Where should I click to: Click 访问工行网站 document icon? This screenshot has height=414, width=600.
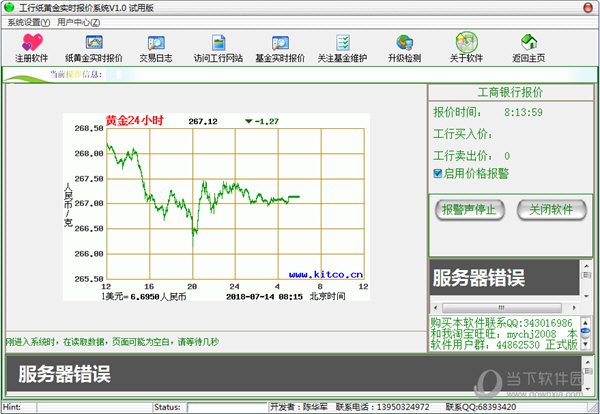click(x=218, y=42)
